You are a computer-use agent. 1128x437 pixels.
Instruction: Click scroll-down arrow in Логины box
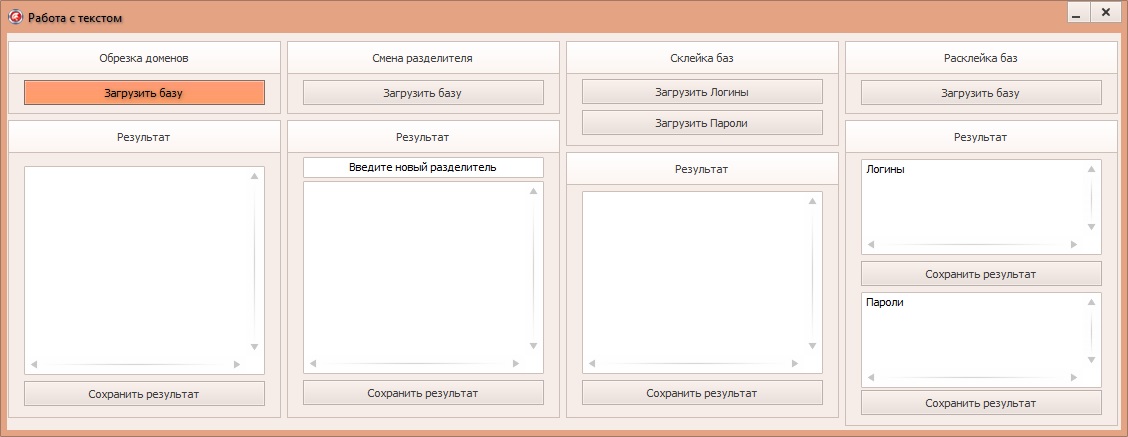pos(1091,227)
